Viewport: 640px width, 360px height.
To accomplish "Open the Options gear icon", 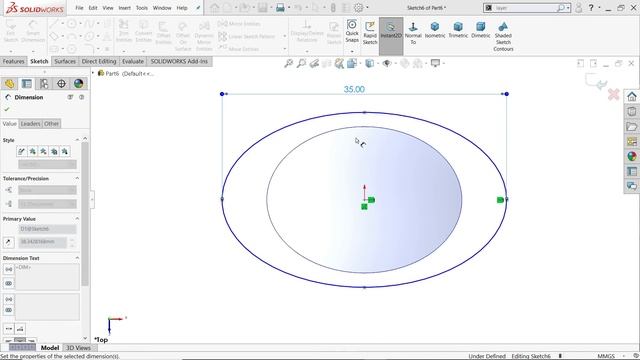I will pos(358,7).
